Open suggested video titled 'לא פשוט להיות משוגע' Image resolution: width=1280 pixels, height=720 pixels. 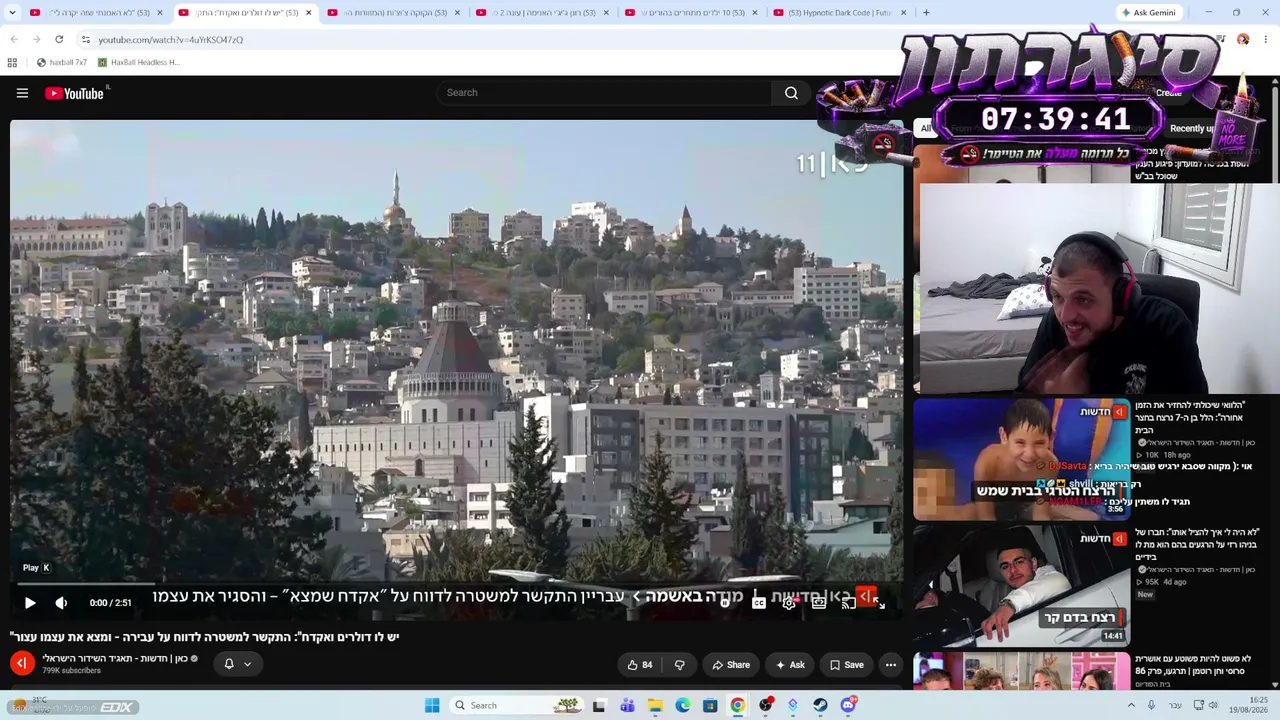[1193, 665]
